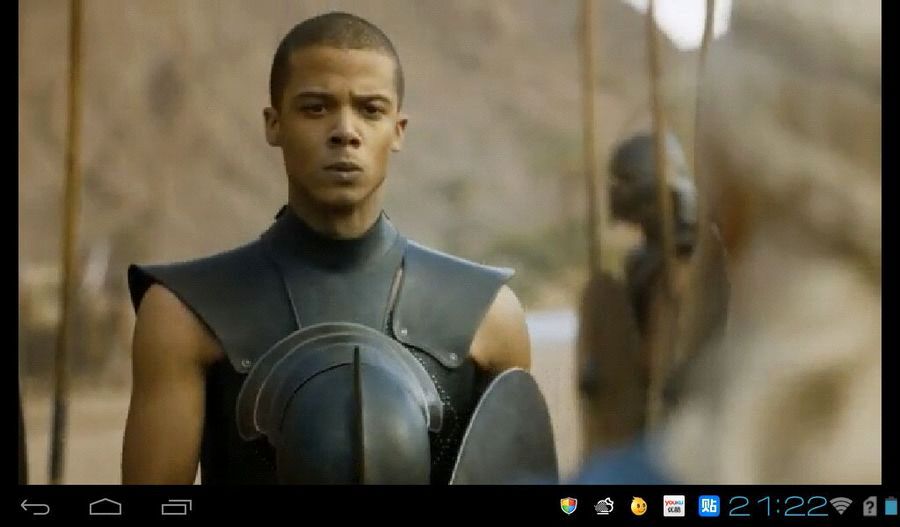Image resolution: width=900 pixels, height=527 pixels.
Task: Open the Youku app notification icon
Action: pyautogui.click(x=674, y=506)
